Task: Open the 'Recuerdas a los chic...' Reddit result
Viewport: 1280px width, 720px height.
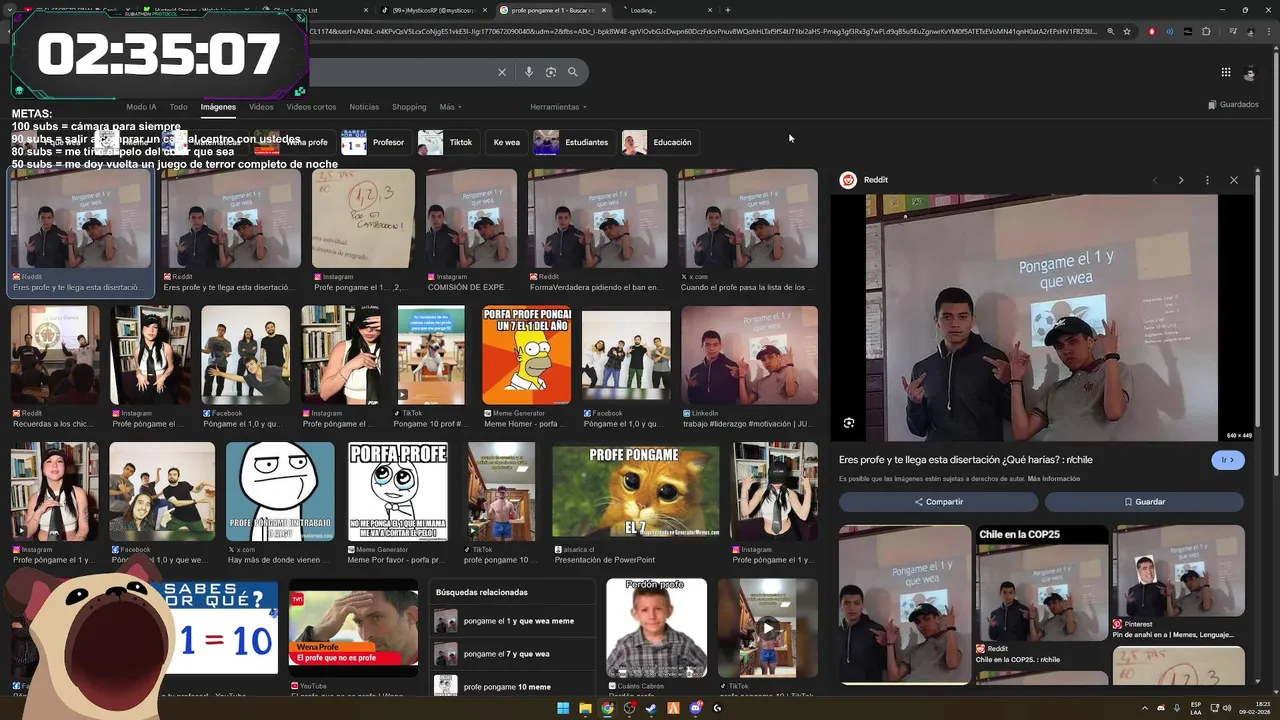Action: click(x=55, y=355)
